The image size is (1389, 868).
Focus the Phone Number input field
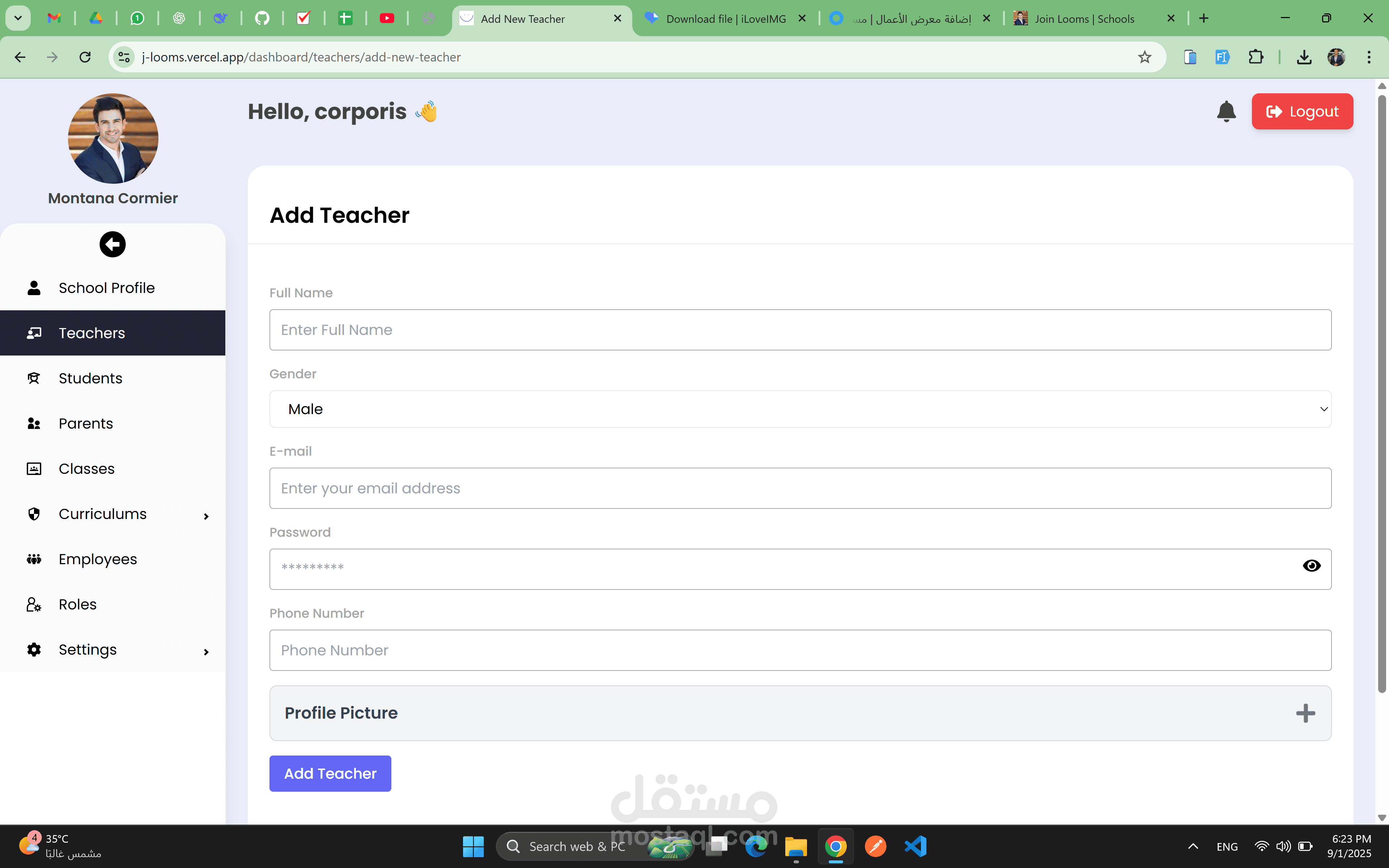pos(800,650)
